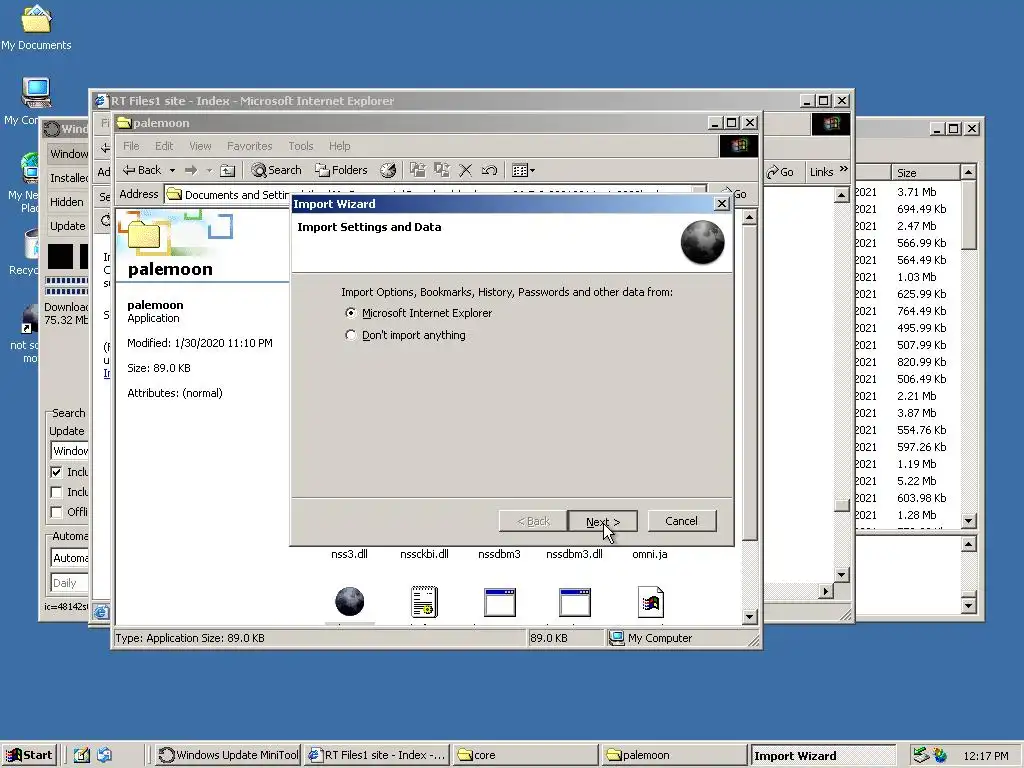Select the 3.71 Mb size cell
1024x768 pixels.
(x=916, y=192)
